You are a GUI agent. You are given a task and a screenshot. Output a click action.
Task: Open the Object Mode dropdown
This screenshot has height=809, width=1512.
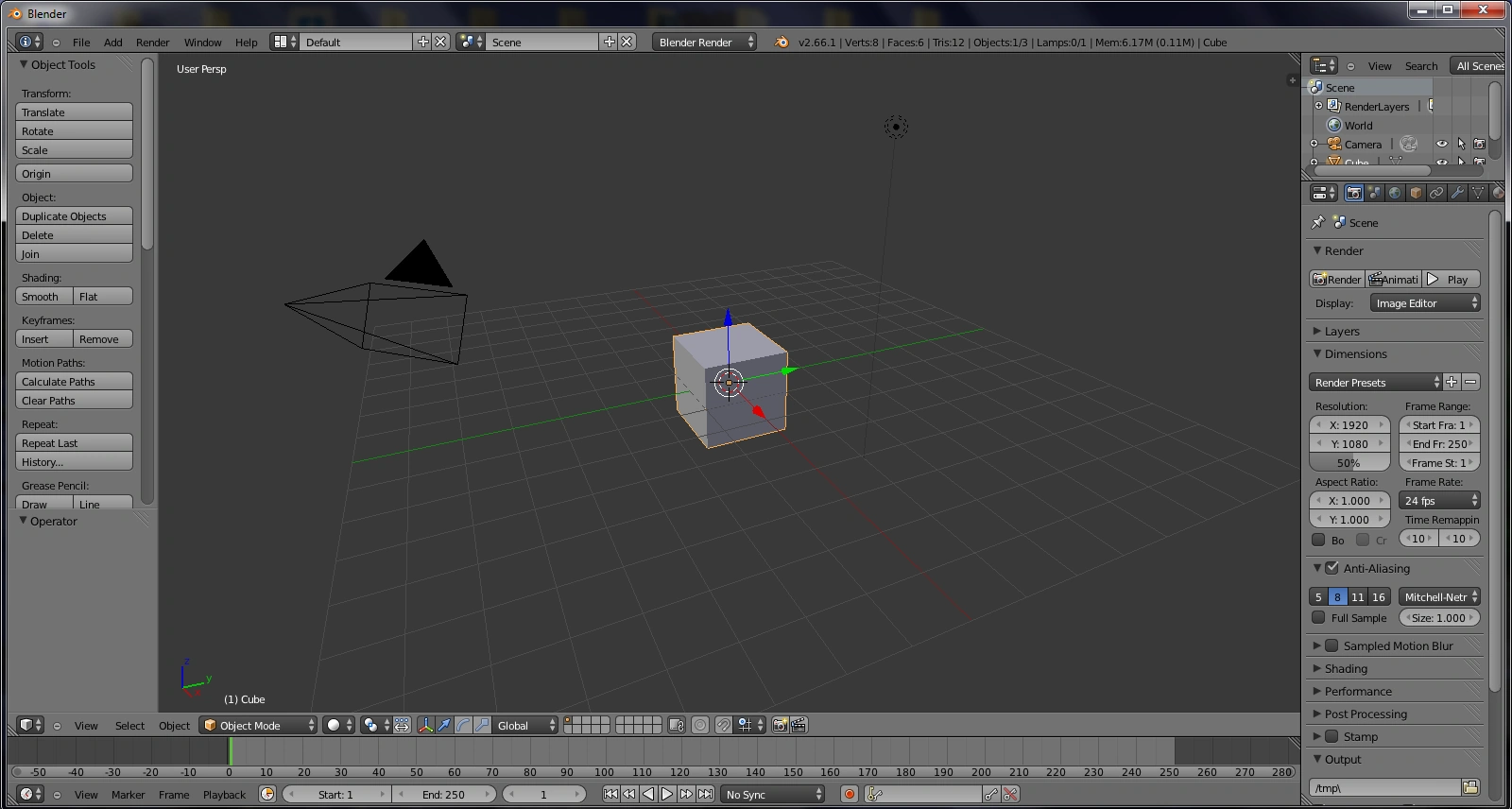tap(259, 725)
